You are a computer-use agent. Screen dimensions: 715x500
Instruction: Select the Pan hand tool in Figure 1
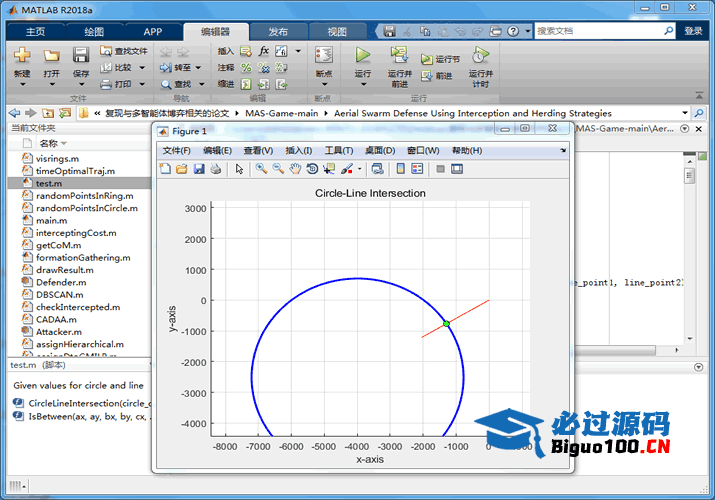click(x=295, y=169)
